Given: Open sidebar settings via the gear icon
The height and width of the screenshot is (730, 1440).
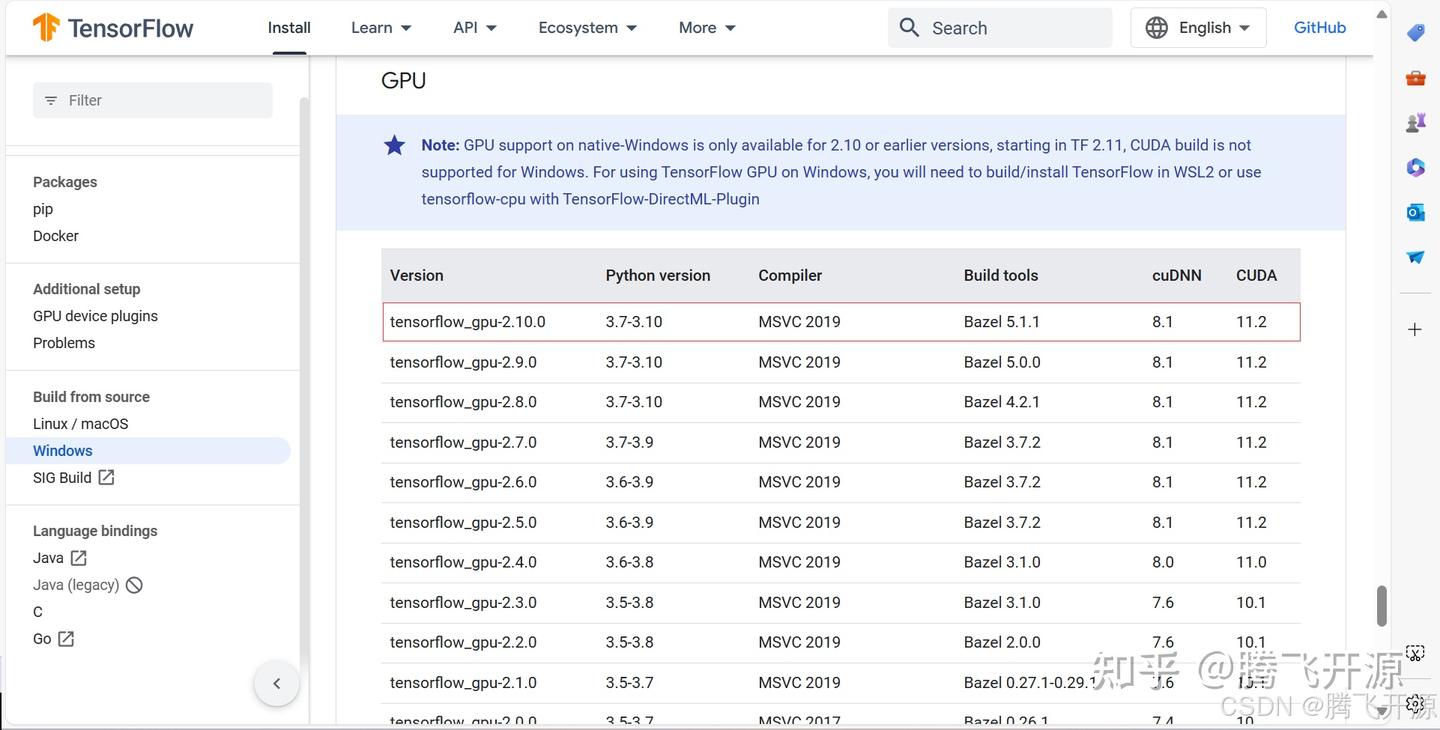Looking at the screenshot, I should coord(1415,703).
